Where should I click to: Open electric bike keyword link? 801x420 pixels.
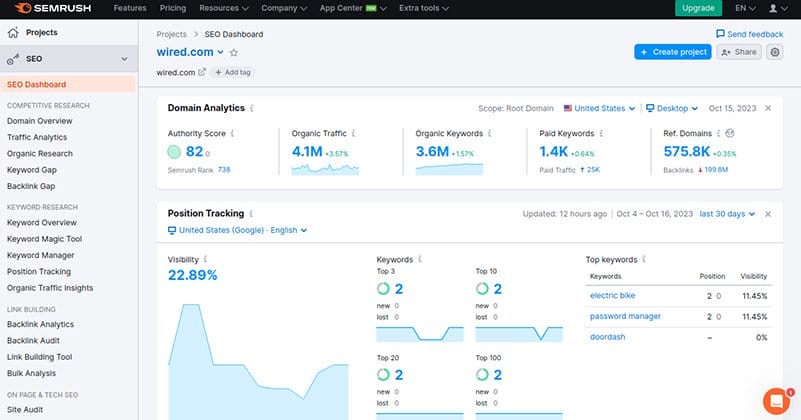(612, 296)
